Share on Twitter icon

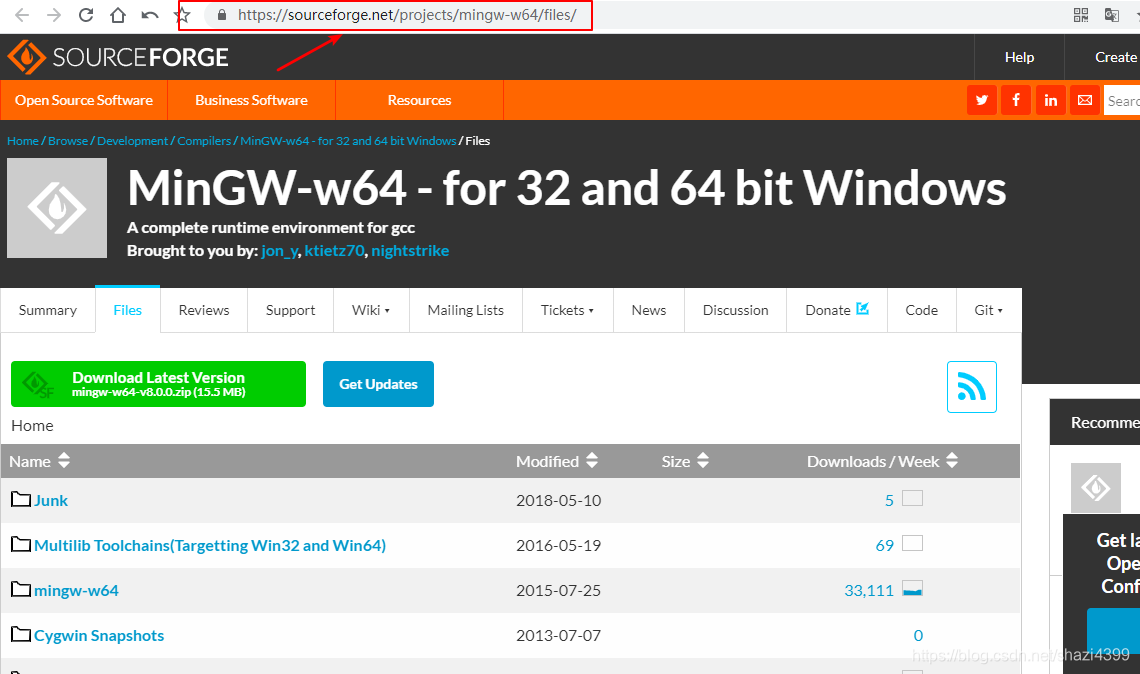point(982,100)
